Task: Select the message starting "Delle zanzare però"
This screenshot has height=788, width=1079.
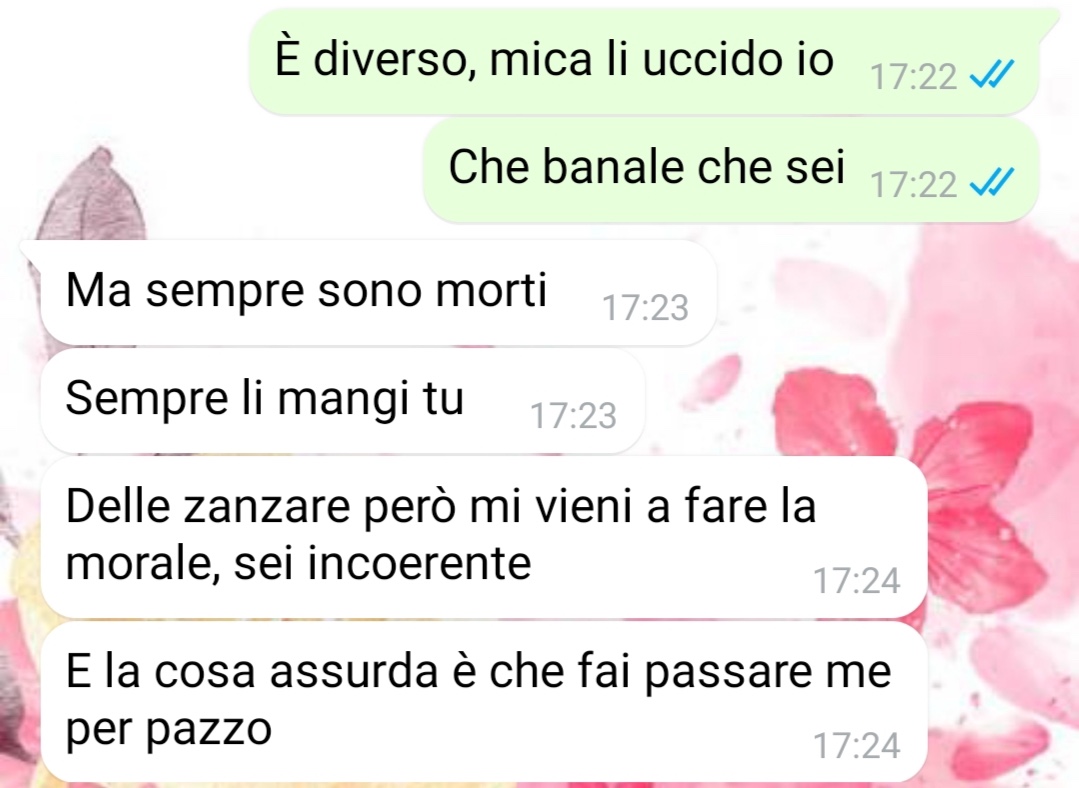Action: point(484,537)
